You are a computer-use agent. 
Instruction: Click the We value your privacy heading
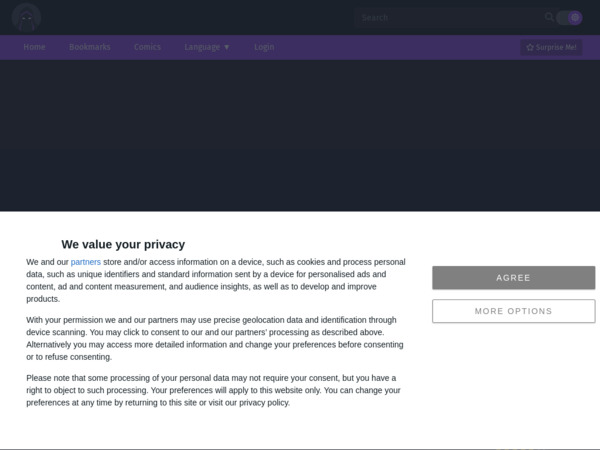tap(123, 244)
